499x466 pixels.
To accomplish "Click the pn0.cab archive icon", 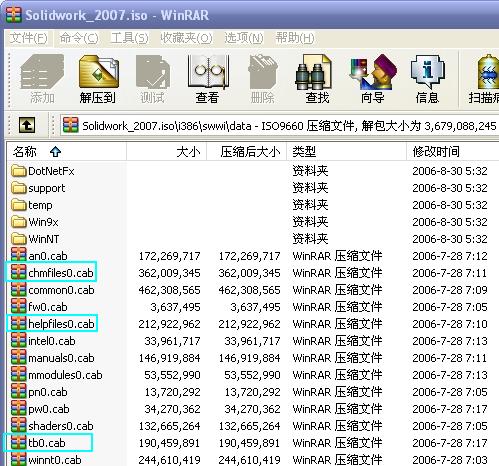I will (x=18, y=391).
